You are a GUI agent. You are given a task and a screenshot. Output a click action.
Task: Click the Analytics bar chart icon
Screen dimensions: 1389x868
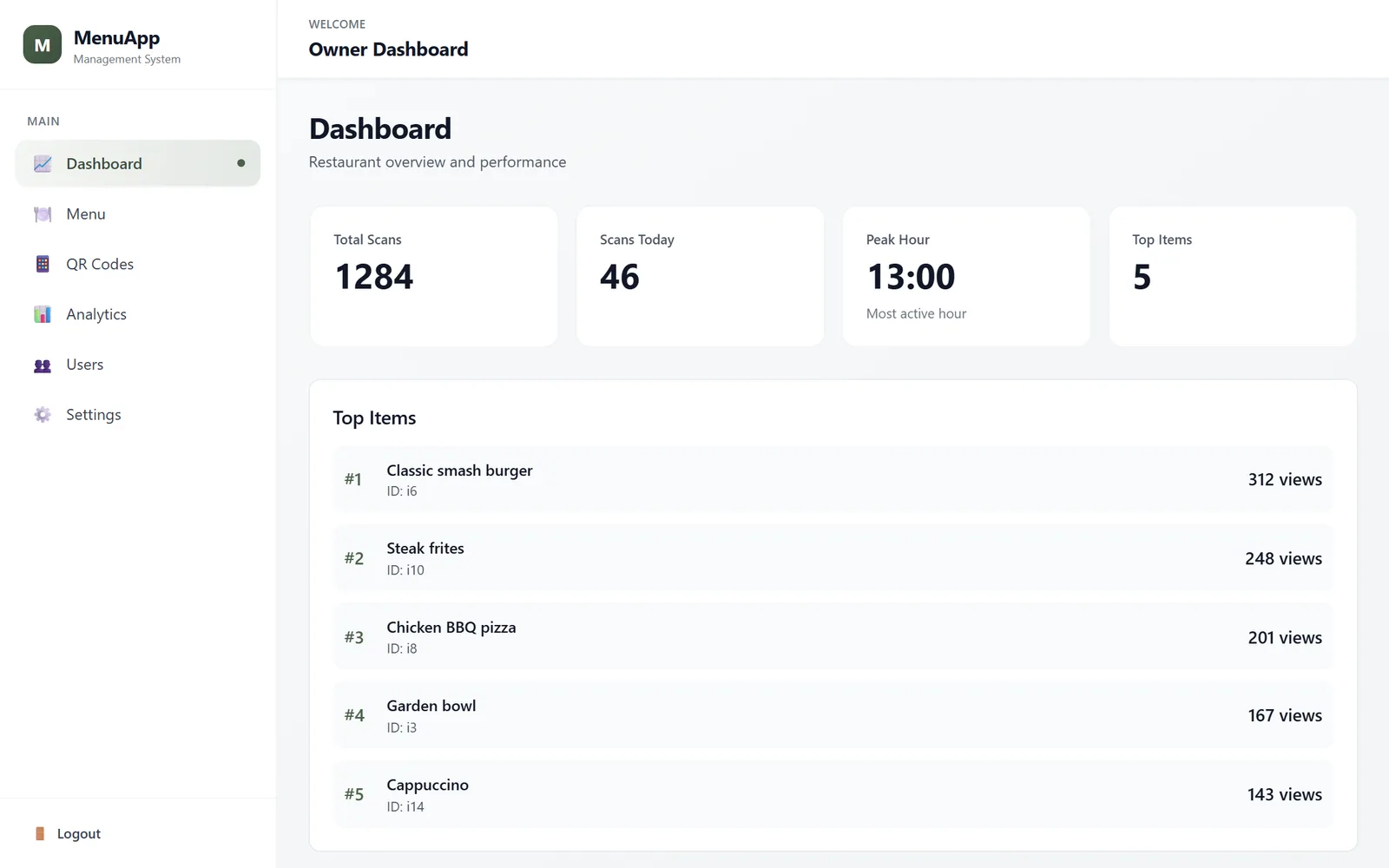point(43,314)
